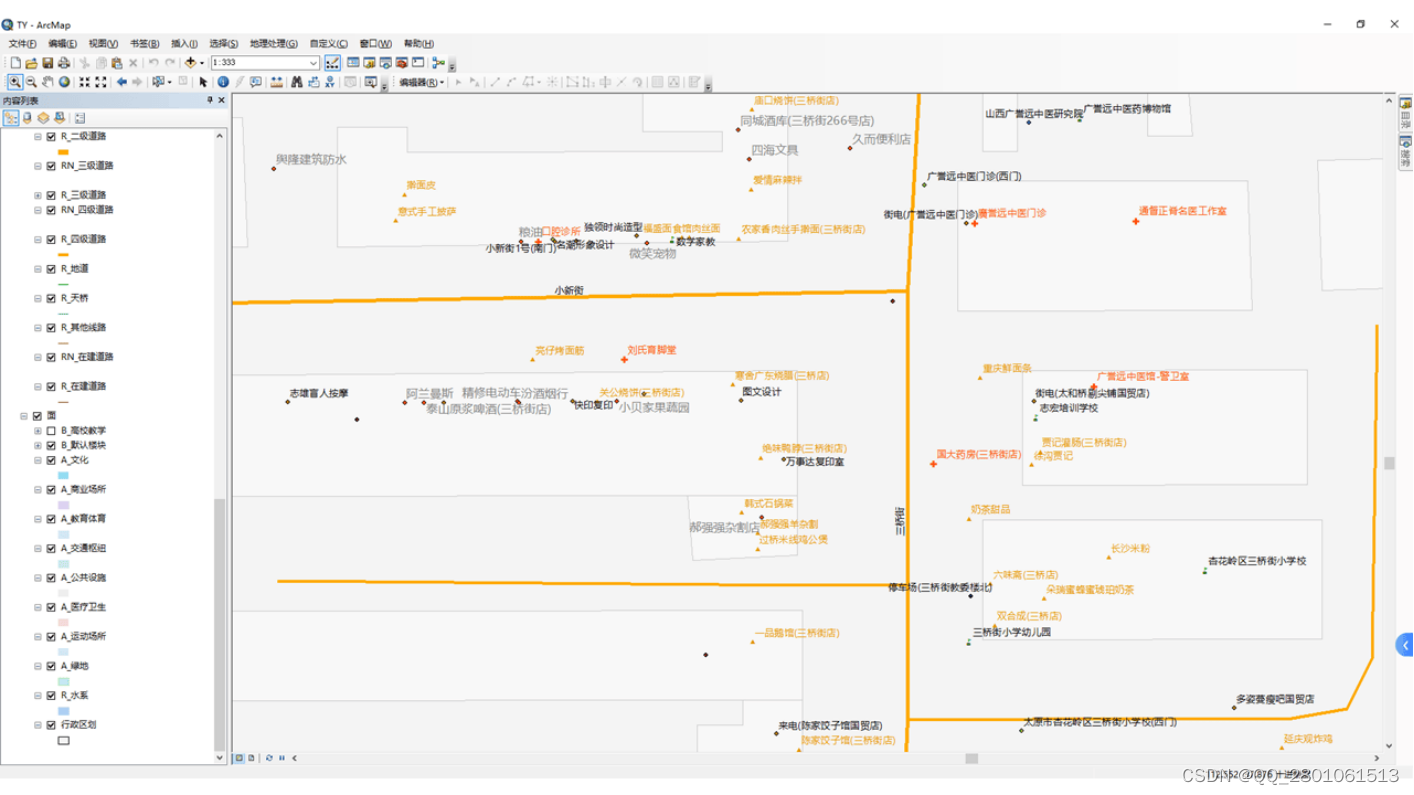Expand the B_默认楼块 layer node
This screenshot has width=1414, height=795.
38,445
